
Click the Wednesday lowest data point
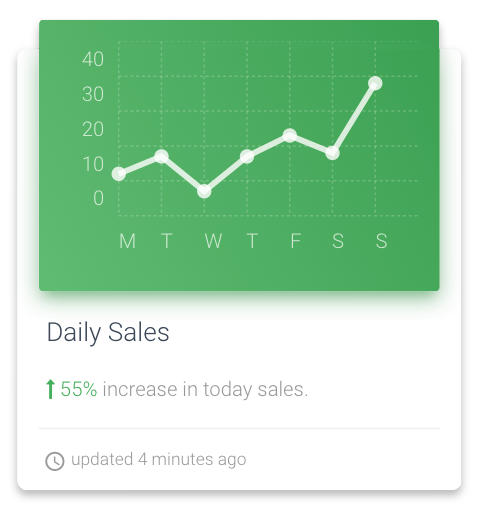tap(204, 191)
